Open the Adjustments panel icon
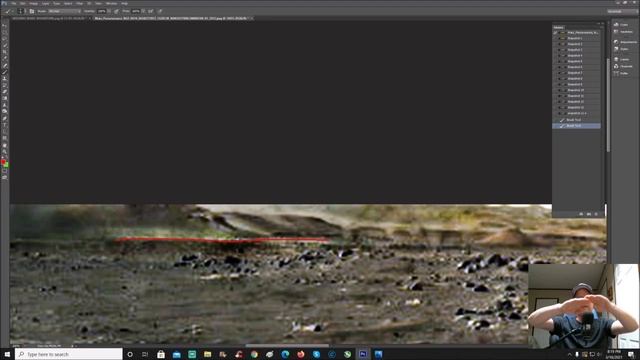 pos(616,42)
